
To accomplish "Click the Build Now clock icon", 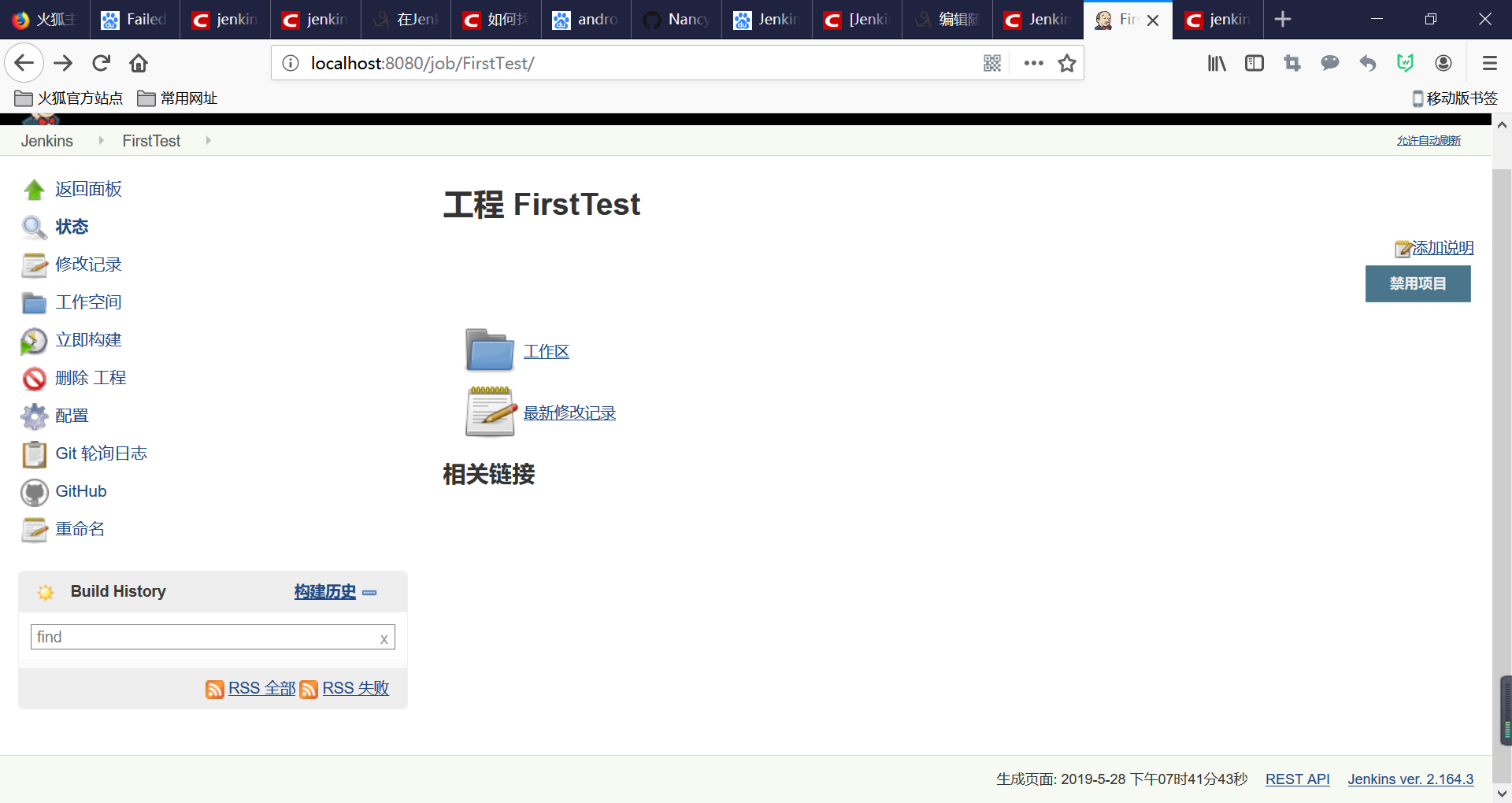I will (34, 341).
